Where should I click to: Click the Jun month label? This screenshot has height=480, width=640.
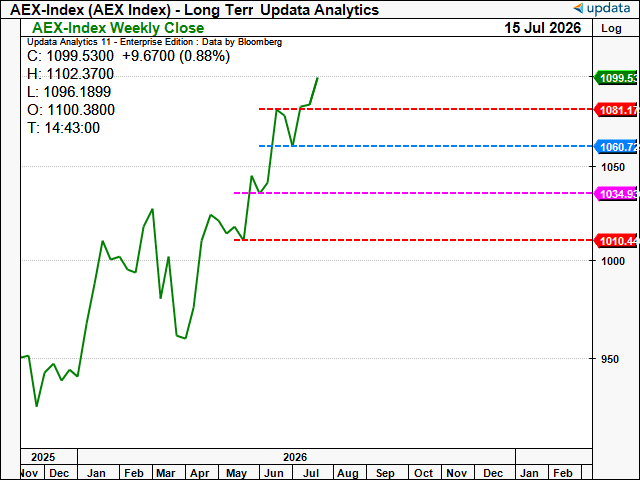pos(274,473)
